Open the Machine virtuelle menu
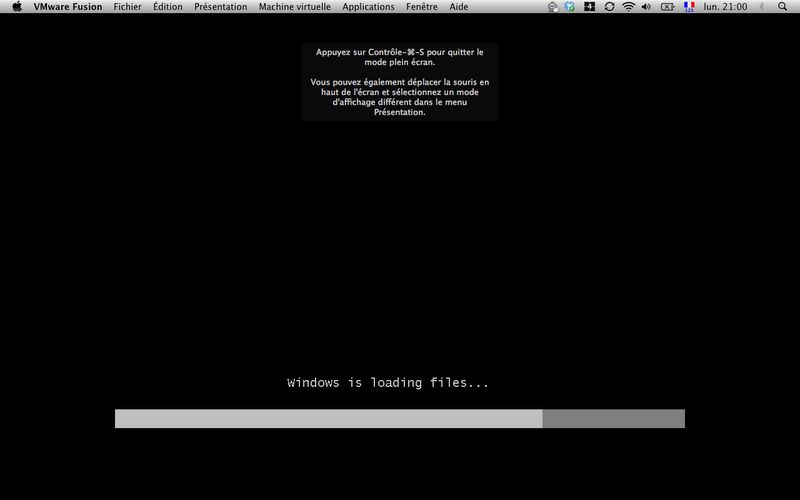 click(x=294, y=7)
